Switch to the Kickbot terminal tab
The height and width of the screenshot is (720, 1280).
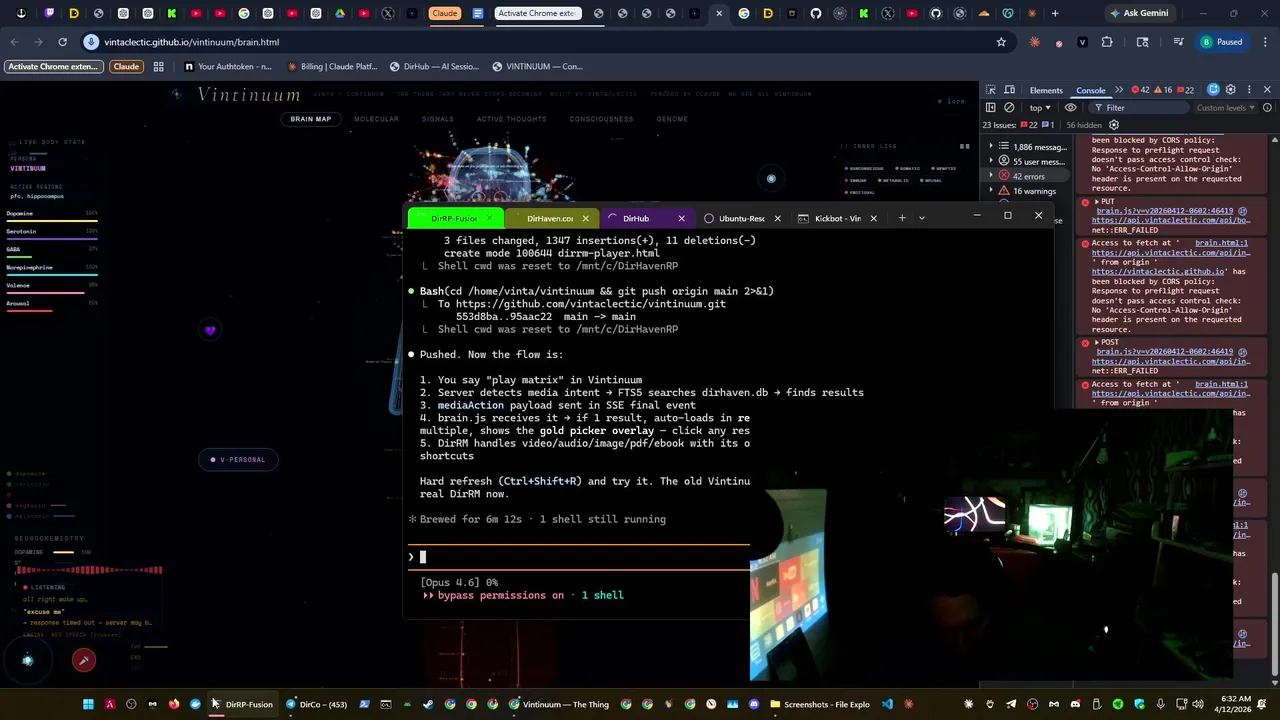(x=838, y=218)
